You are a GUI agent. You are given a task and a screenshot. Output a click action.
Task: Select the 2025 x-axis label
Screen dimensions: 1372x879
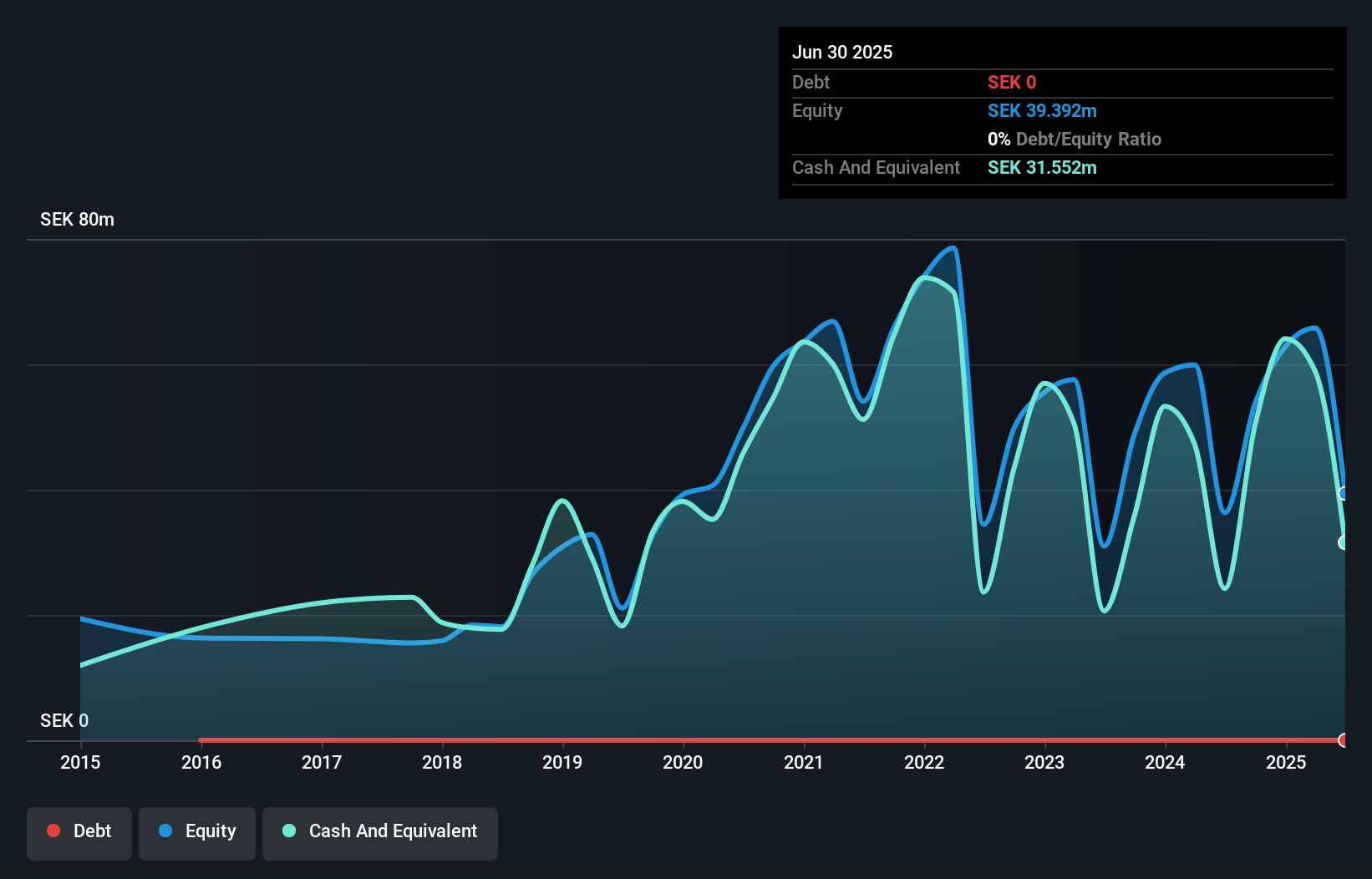pyautogui.click(x=1286, y=762)
